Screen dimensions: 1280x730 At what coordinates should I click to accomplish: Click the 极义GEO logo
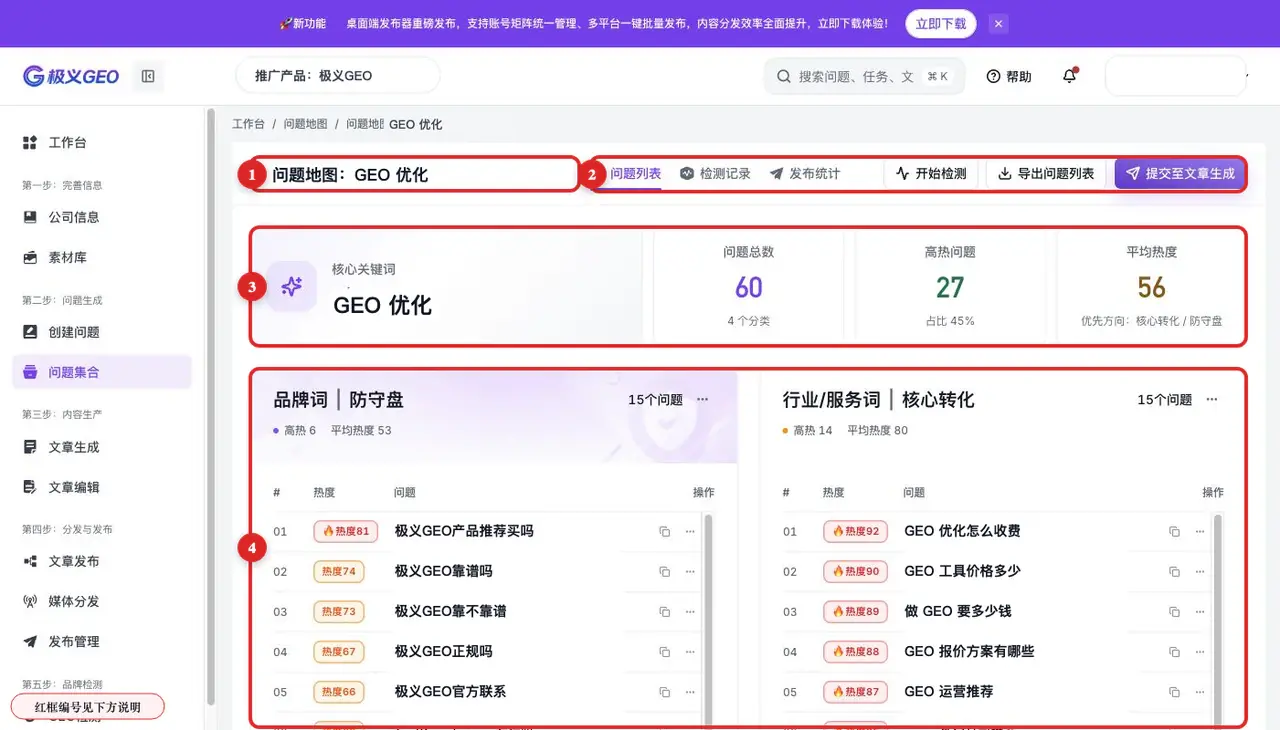(71, 76)
